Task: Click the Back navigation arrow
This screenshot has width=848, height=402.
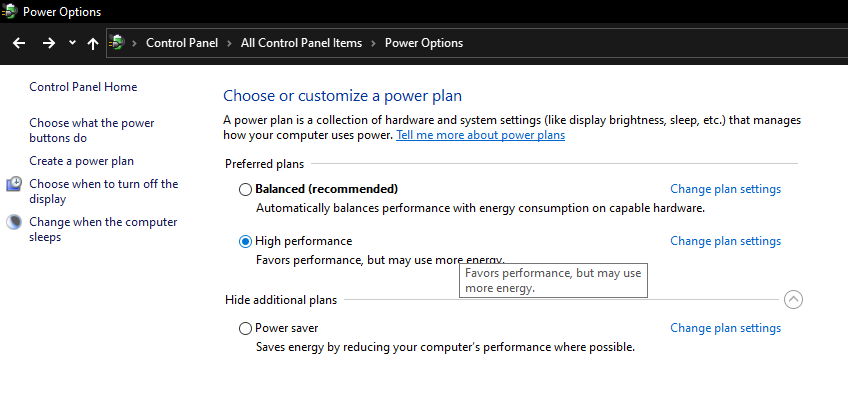Action: [19, 43]
